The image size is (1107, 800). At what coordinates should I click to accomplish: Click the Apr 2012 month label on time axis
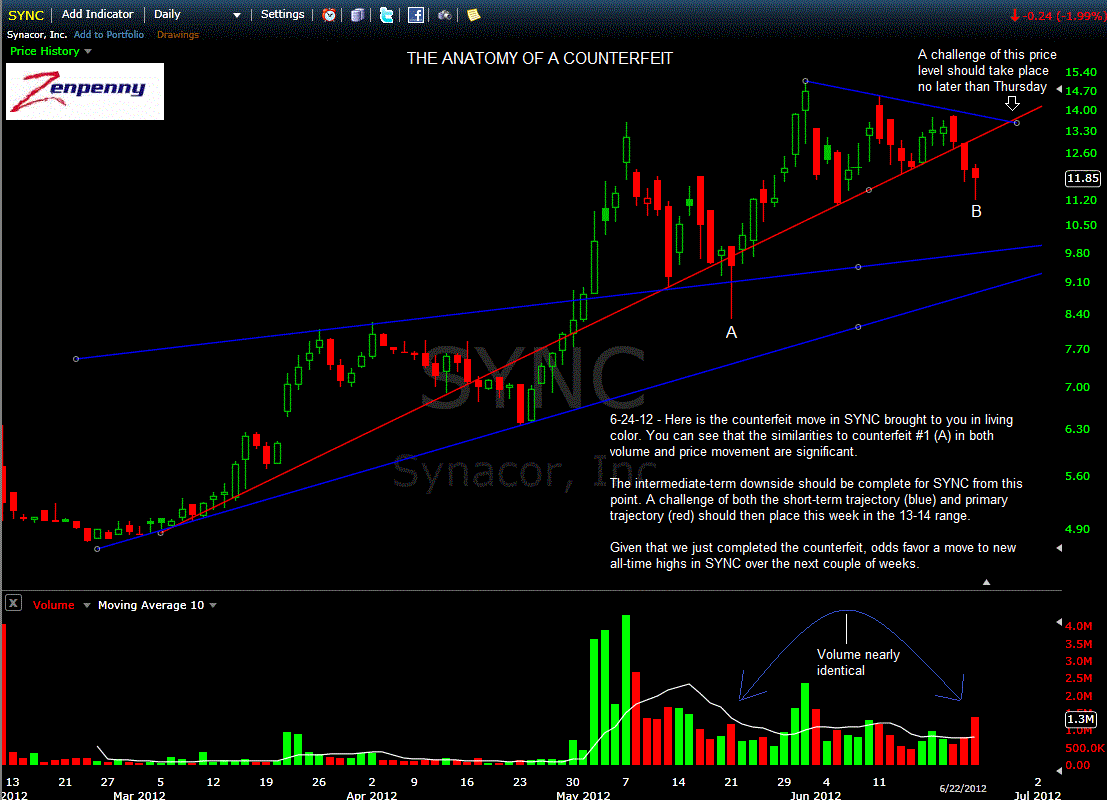(x=372, y=795)
